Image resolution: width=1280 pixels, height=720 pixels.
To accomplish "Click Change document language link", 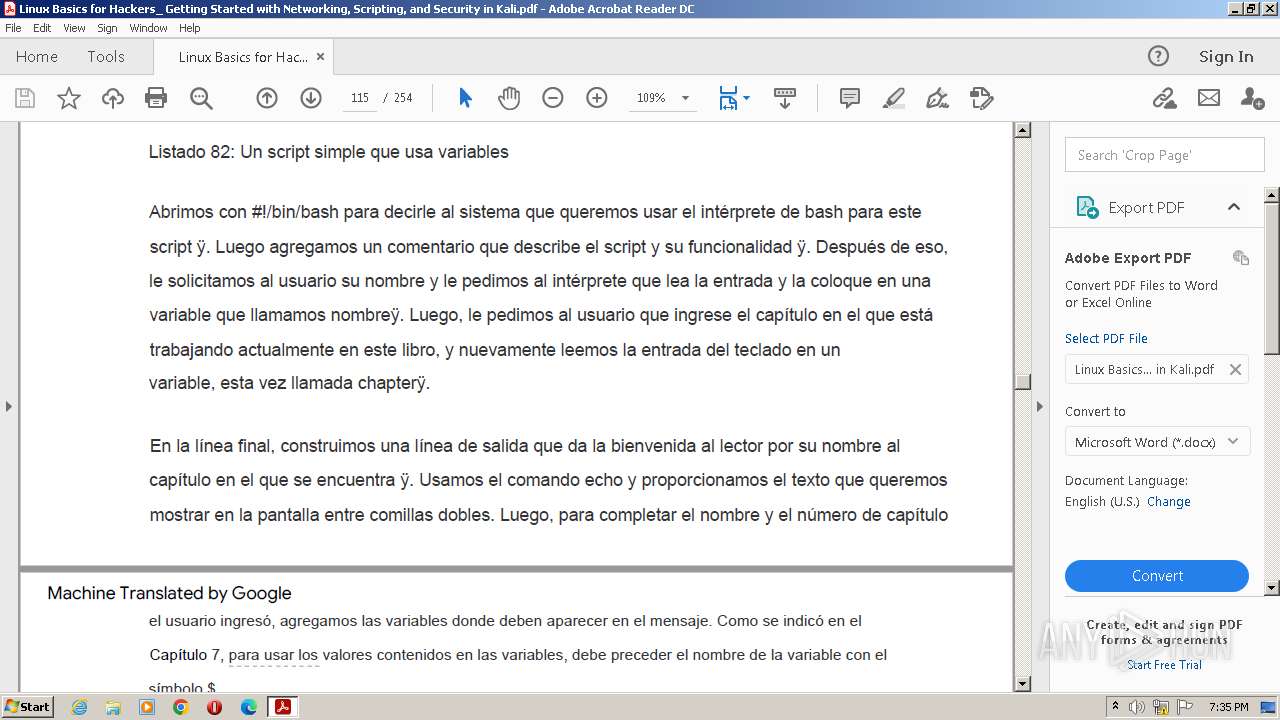I will coord(1168,502).
